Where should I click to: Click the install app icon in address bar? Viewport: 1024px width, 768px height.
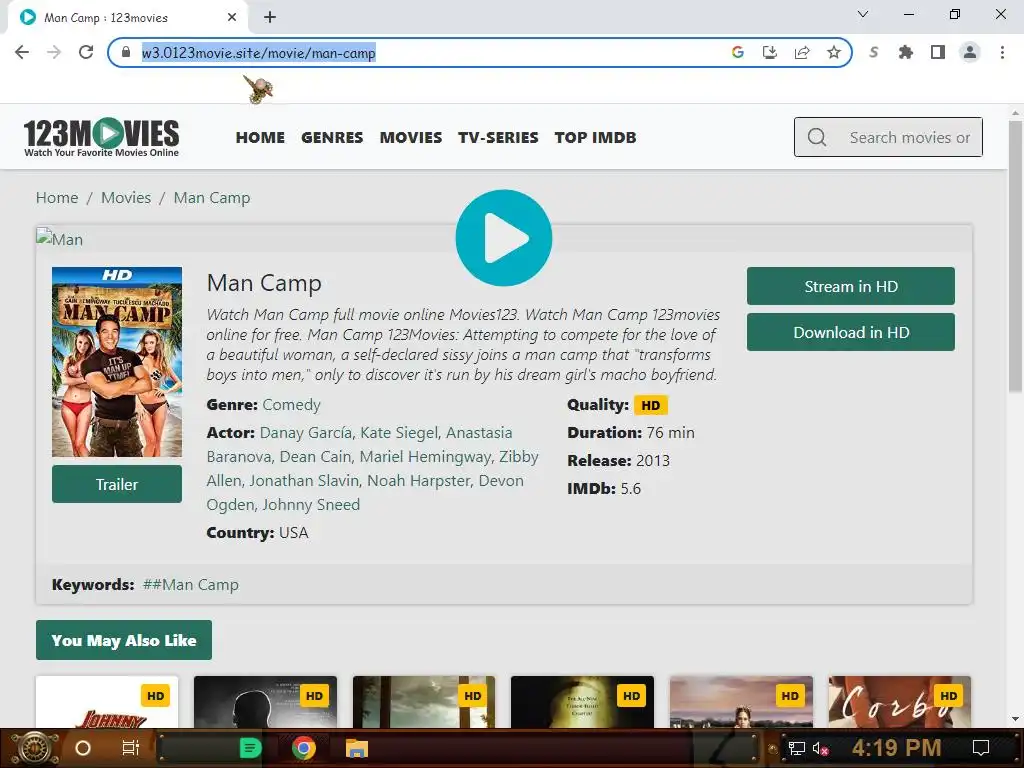(x=769, y=52)
